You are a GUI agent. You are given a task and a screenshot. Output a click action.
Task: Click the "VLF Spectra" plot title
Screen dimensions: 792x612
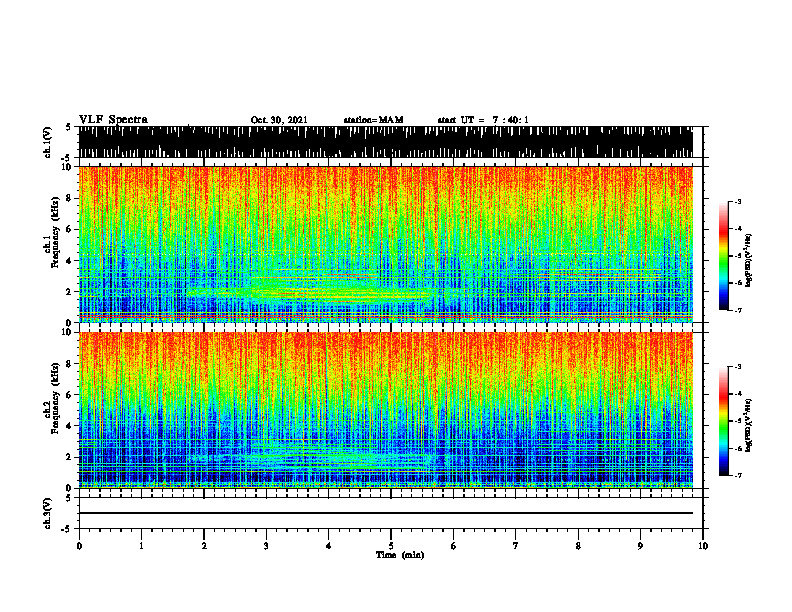[113, 119]
